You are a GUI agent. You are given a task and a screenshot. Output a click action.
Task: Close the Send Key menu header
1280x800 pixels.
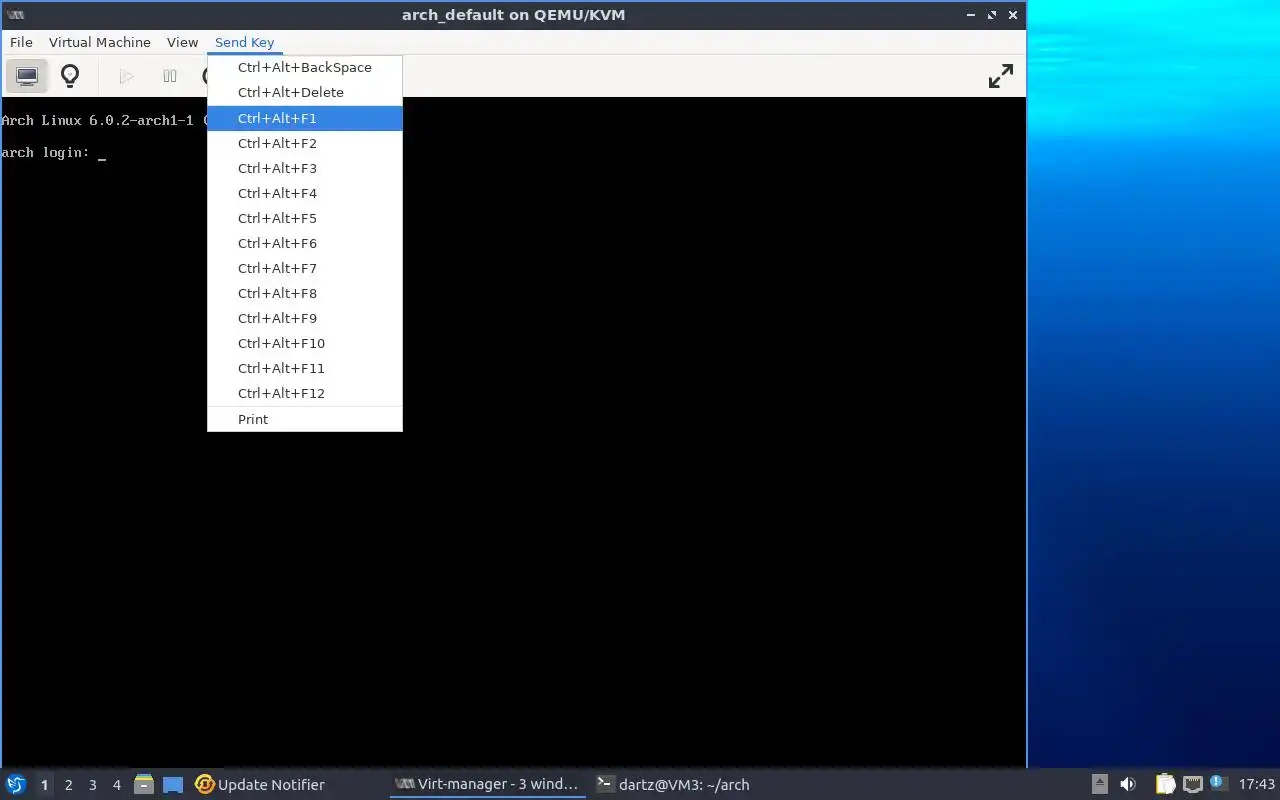(244, 42)
